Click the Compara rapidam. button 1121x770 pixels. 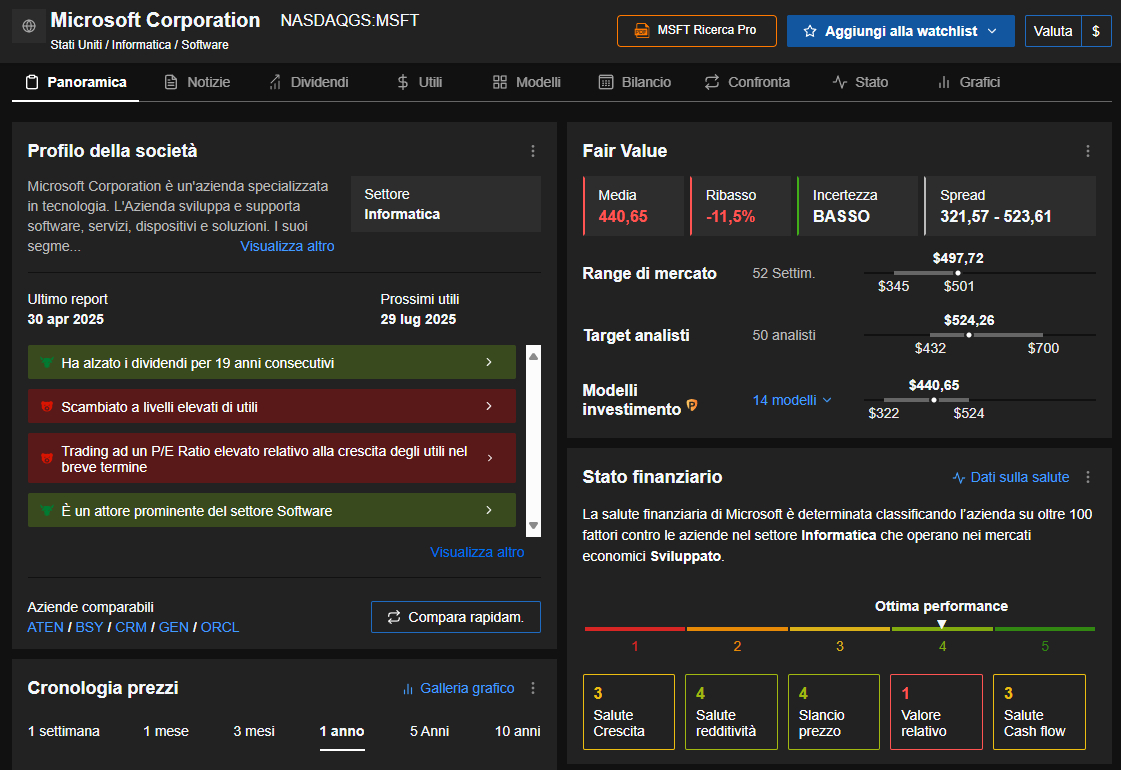click(455, 617)
